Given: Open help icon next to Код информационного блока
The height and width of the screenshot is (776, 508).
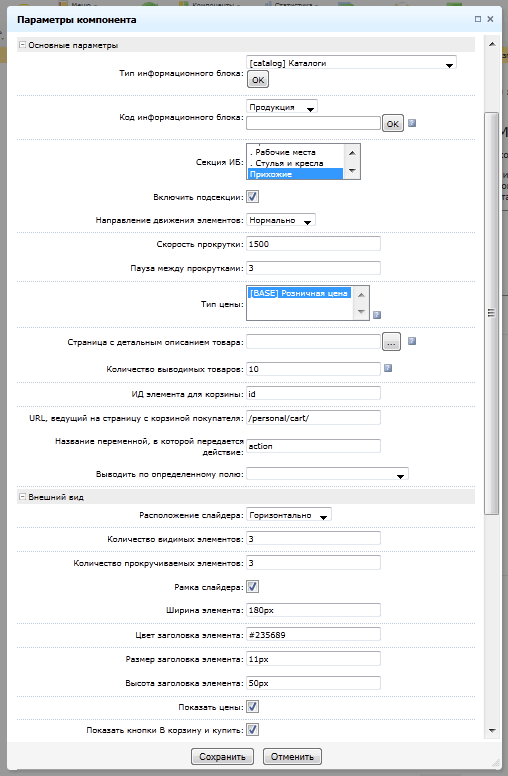Looking at the screenshot, I should [411, 123].
